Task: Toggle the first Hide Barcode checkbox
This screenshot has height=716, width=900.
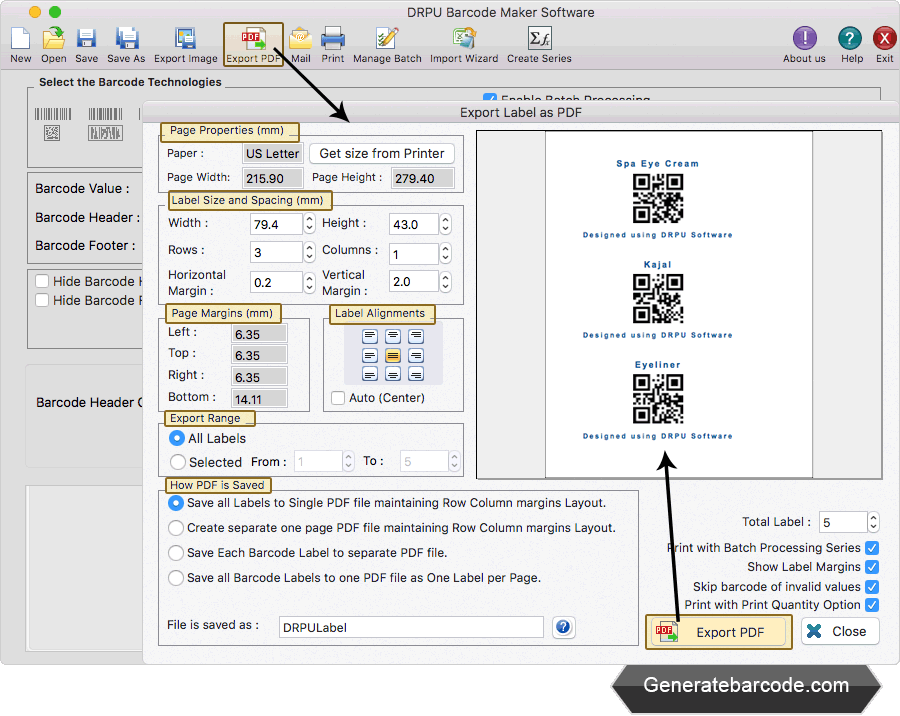Action: pos(42,281)
